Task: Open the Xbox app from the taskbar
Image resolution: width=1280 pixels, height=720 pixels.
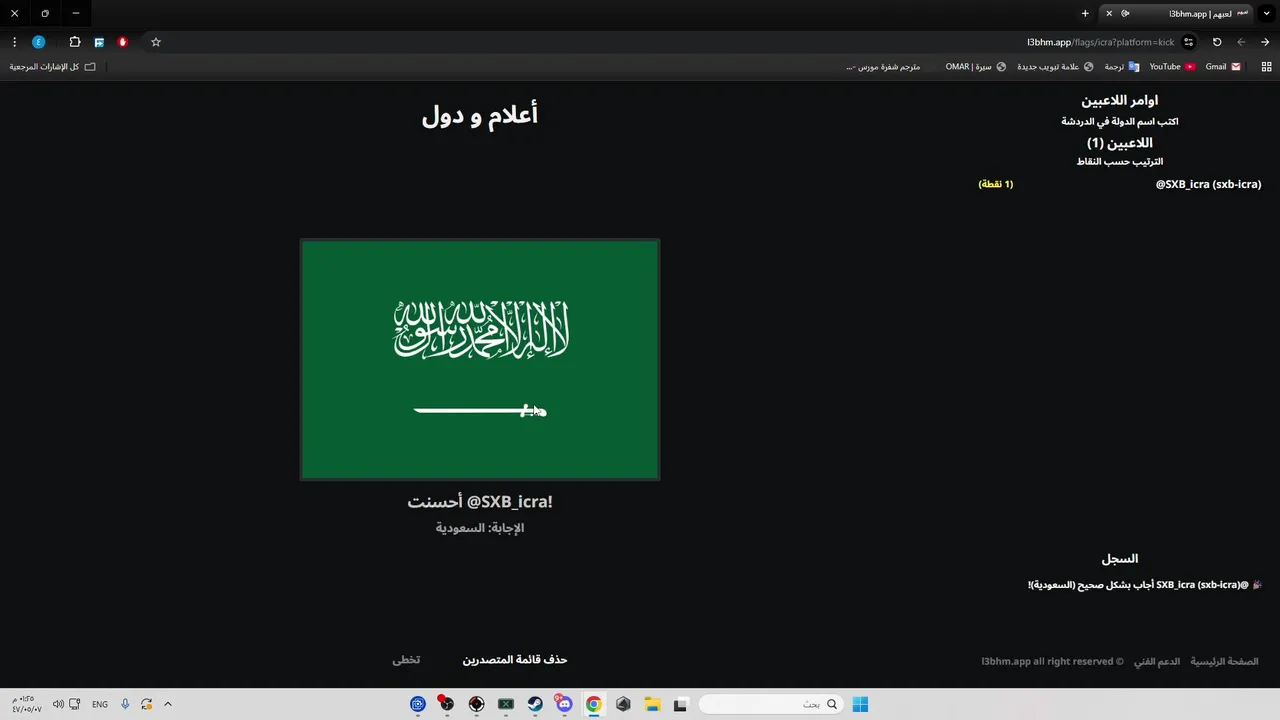Action: (x=506, y=704)
